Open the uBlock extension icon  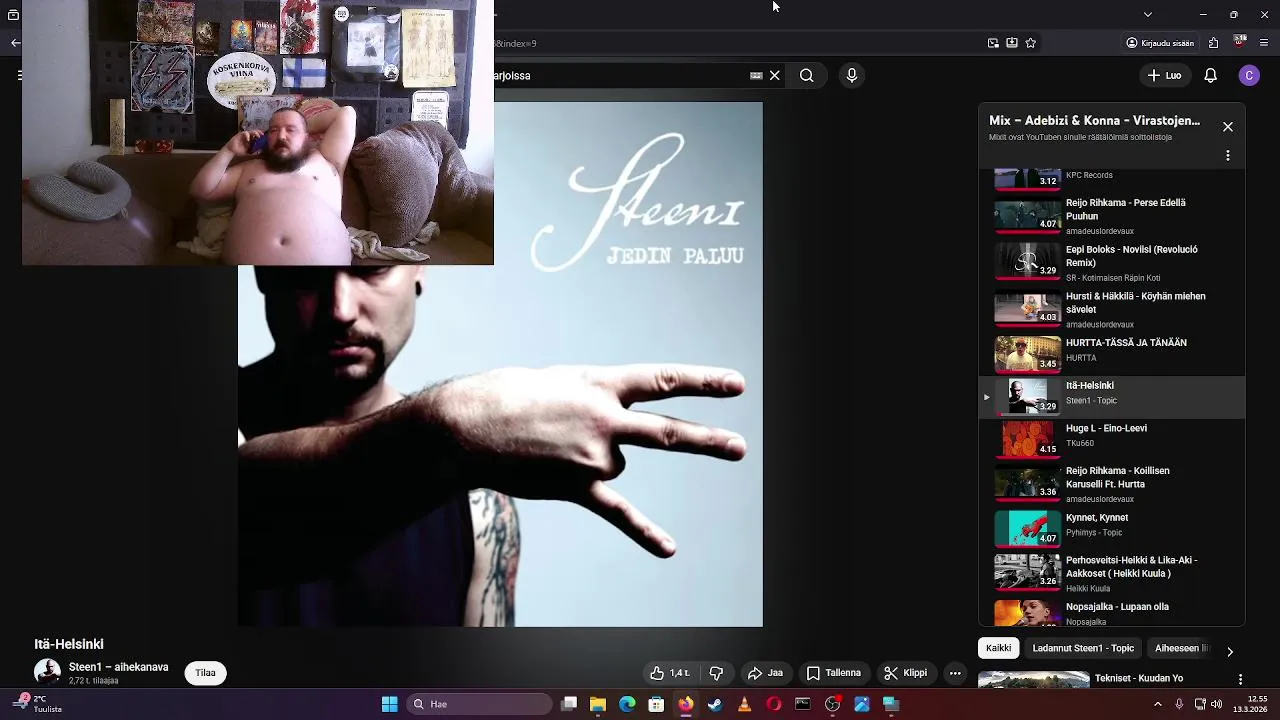pyautogui.click(x=1241, y=42)
